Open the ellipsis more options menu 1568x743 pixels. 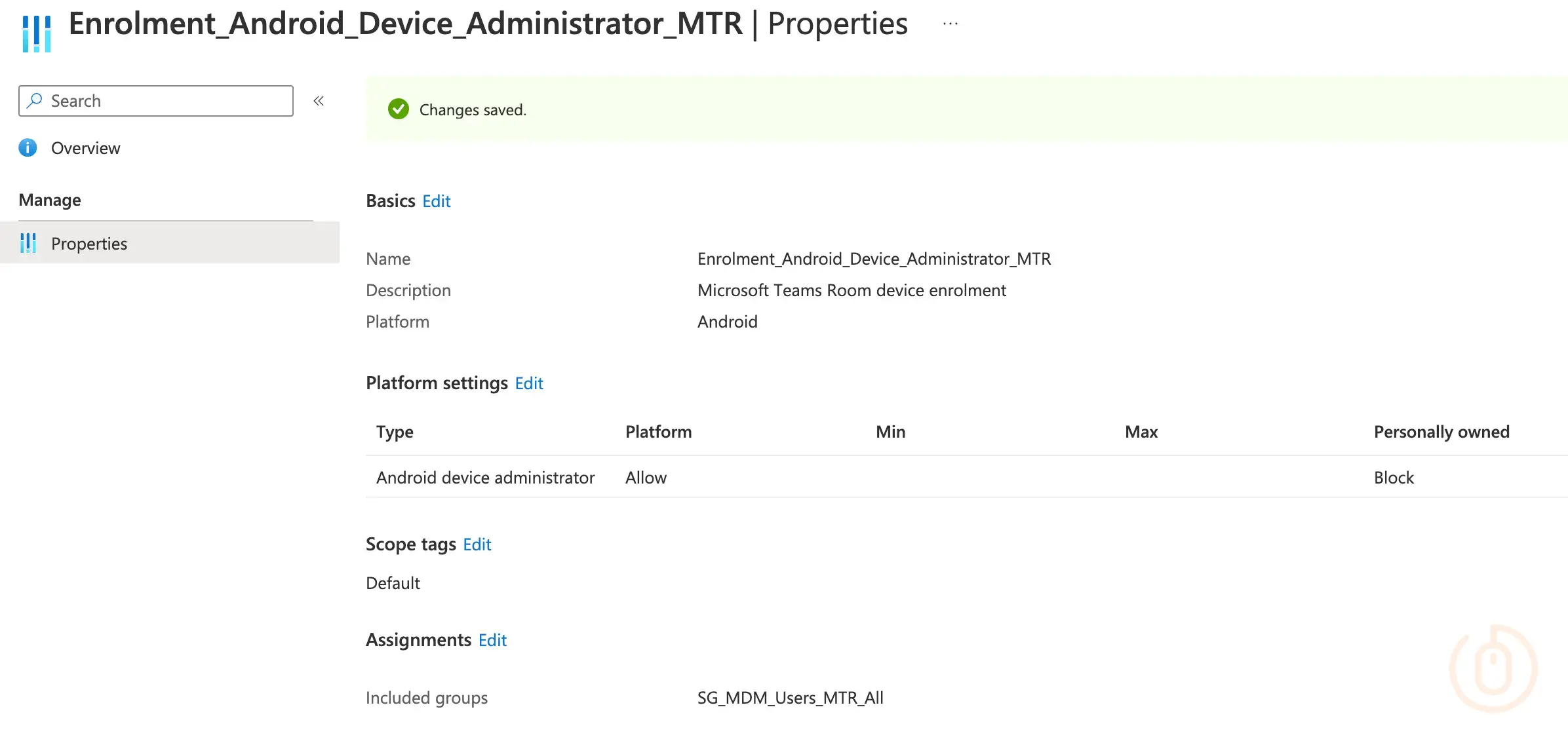(x=950, y=24)
